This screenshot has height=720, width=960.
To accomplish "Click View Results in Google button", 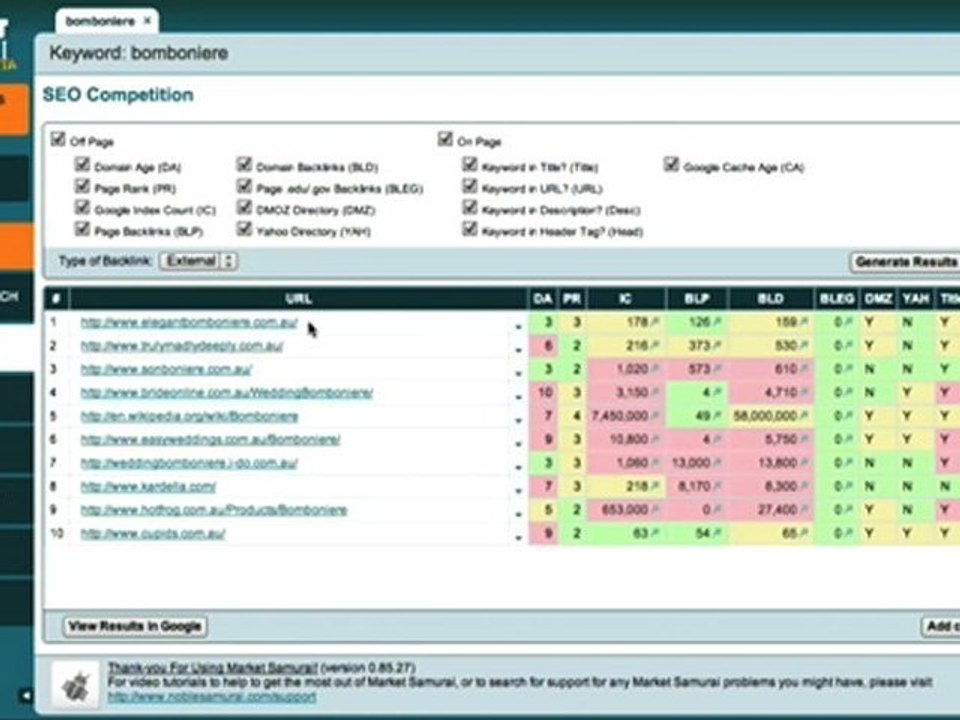I will pos(135,626).
